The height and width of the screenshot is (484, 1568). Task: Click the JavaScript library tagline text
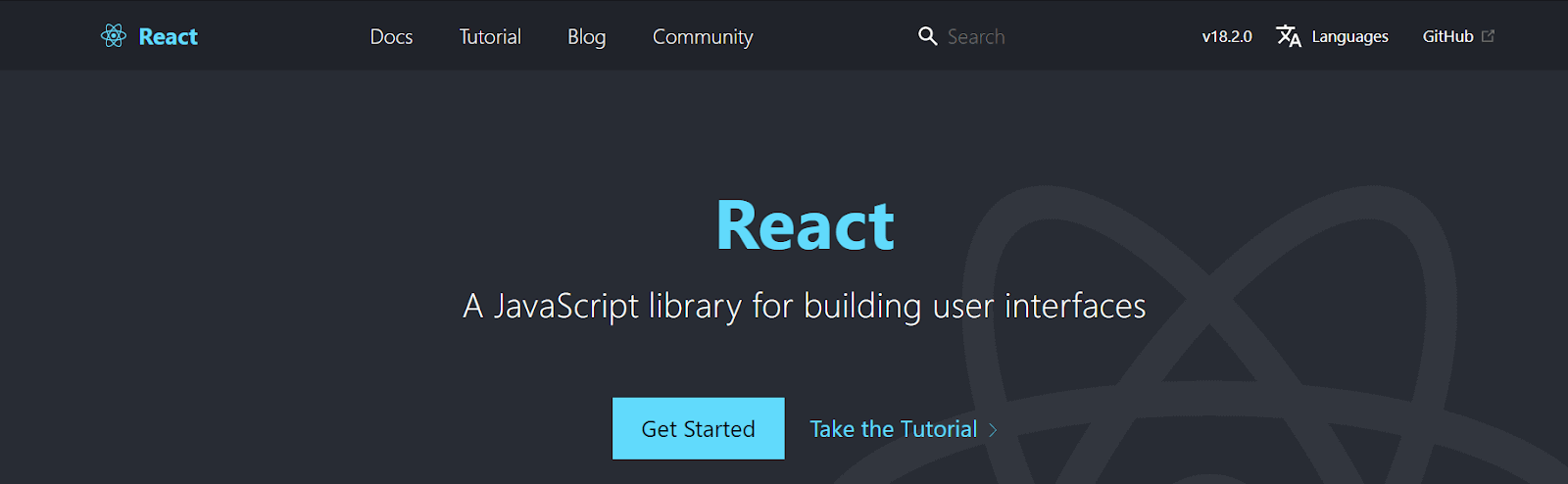pos(804,306)
